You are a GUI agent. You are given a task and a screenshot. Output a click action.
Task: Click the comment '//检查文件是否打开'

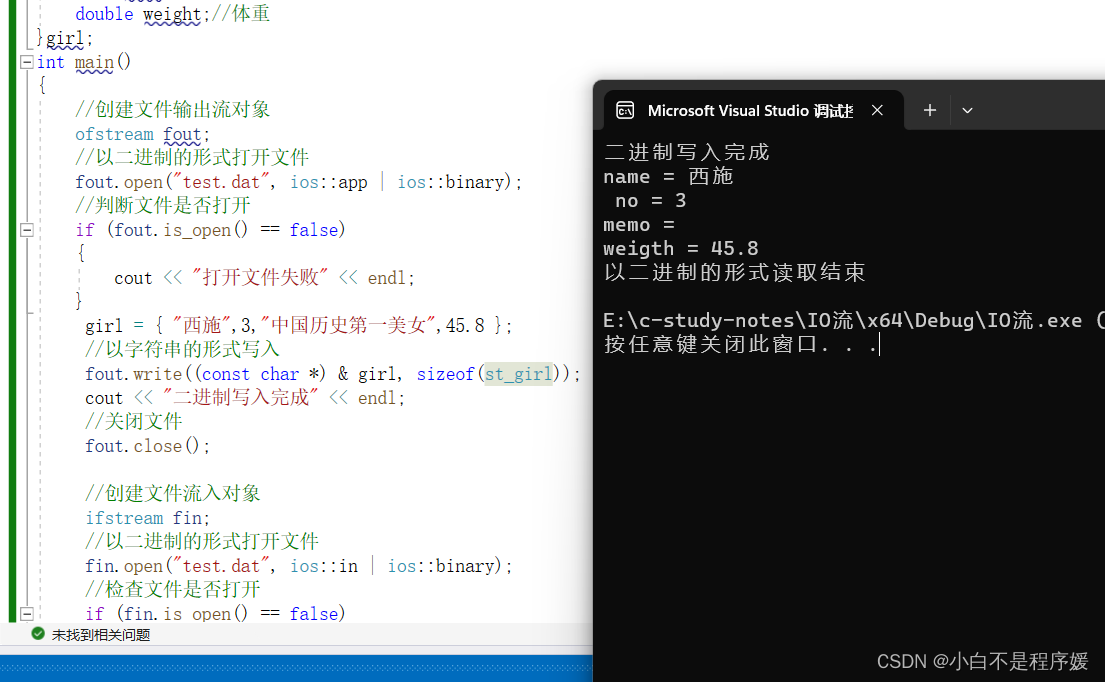point(173,589)
